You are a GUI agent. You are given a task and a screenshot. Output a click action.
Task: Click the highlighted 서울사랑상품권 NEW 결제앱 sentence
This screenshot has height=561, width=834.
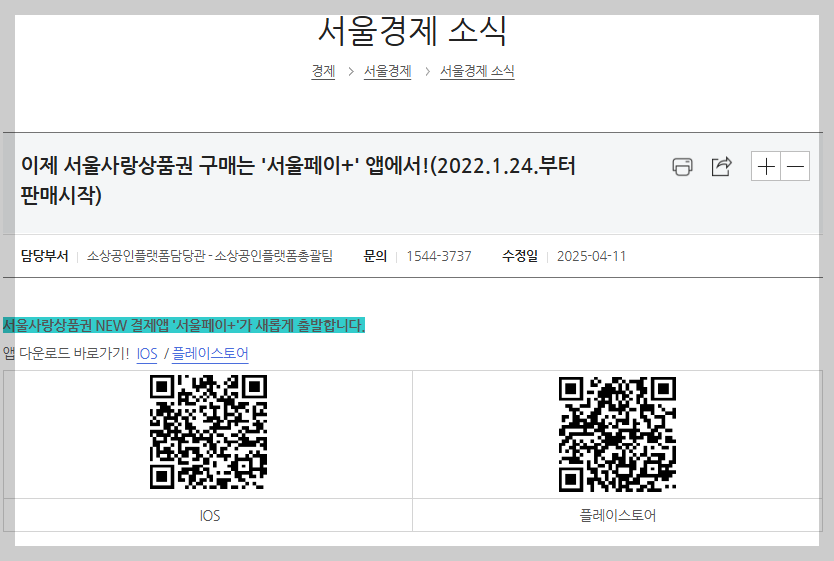tap(184, 325)
